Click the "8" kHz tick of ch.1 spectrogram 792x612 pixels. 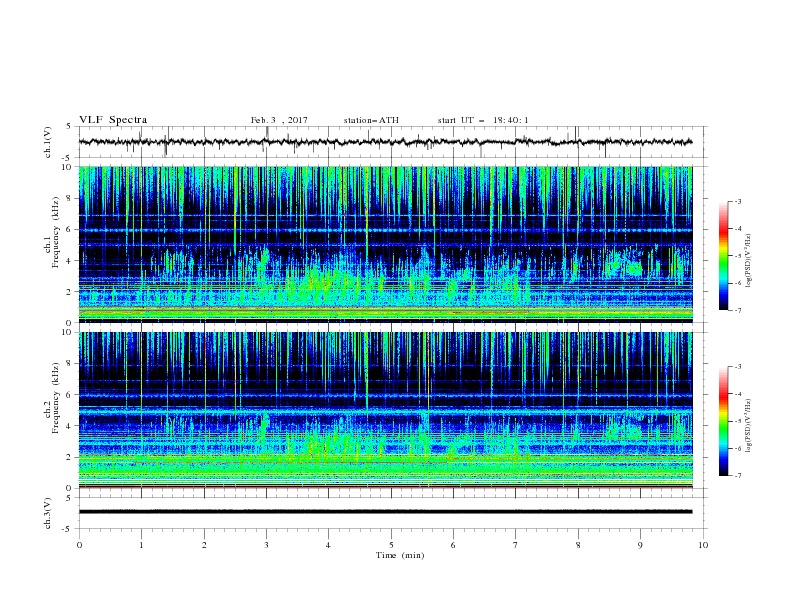[70, 198]
